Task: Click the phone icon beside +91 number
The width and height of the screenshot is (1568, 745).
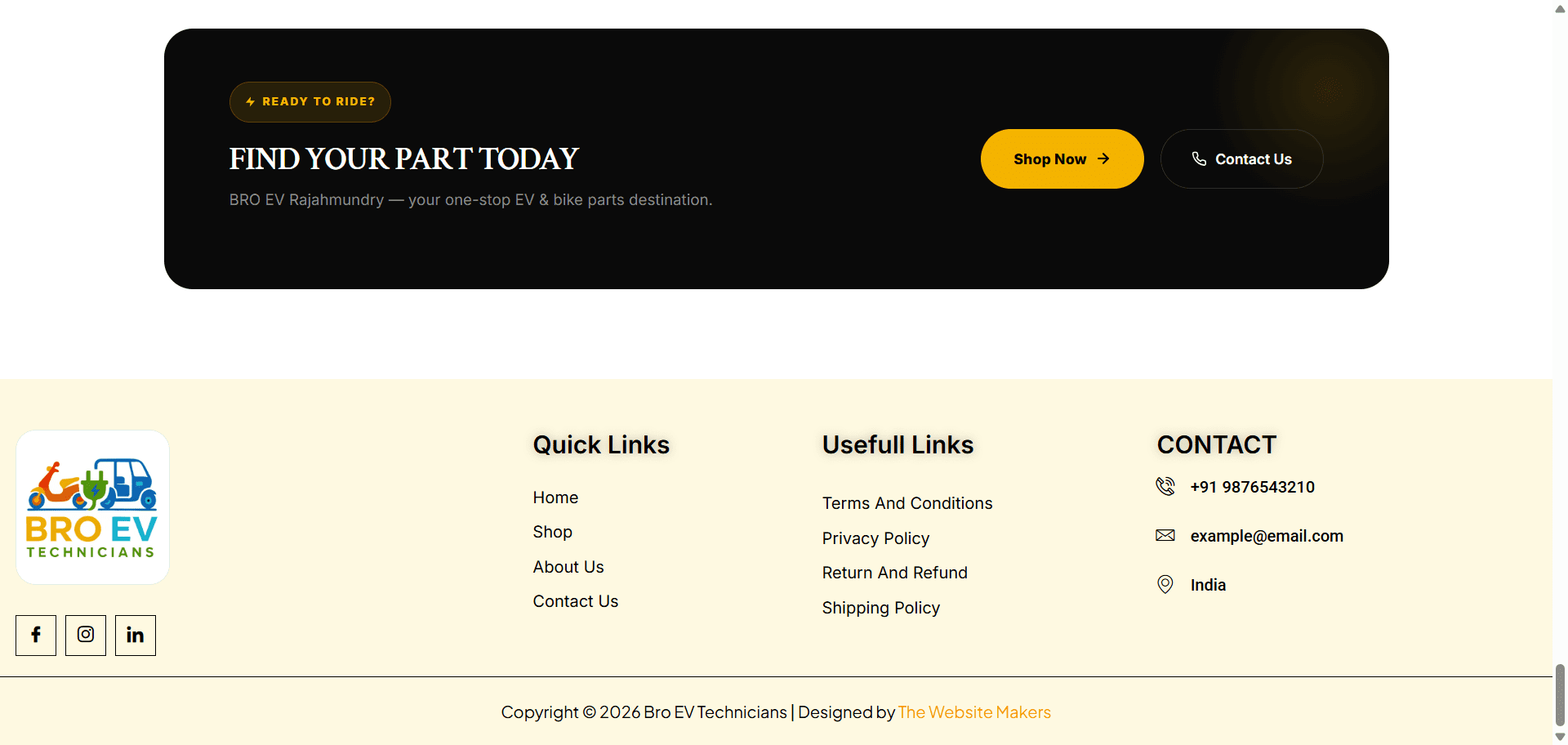Action: pos(1165,487)
